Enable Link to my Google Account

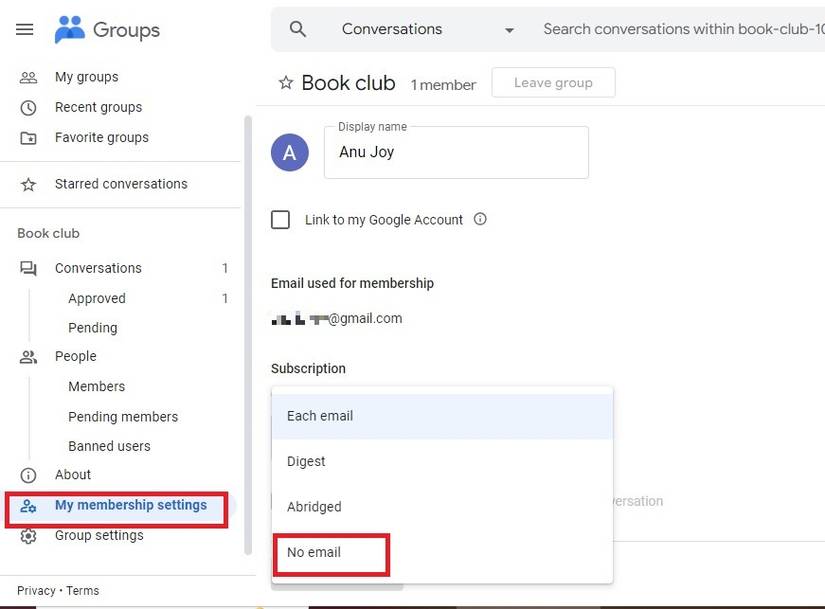[281, 219]
